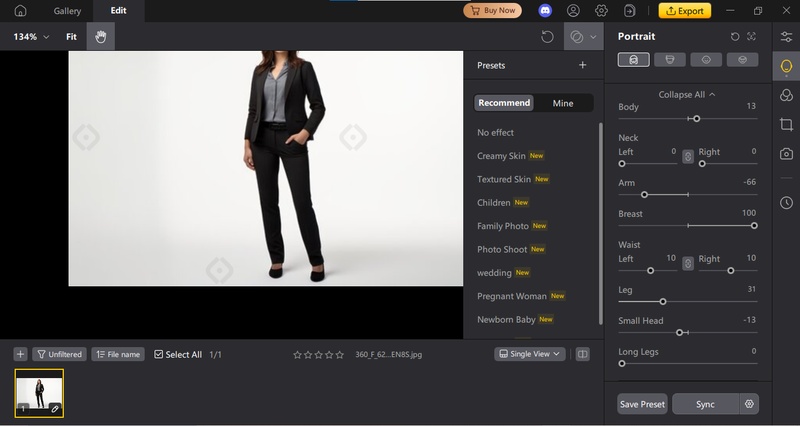Viewport: 800px width, 426px height.
Task: Click the Export button
Action: [684, 11]
